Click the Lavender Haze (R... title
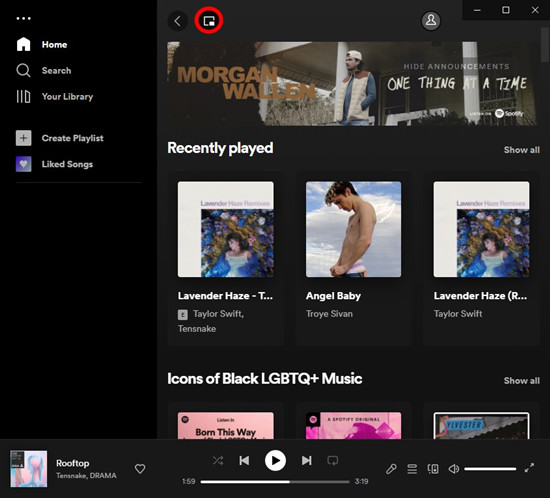Viewport: 550px width, 498px height. click(480, 296)
